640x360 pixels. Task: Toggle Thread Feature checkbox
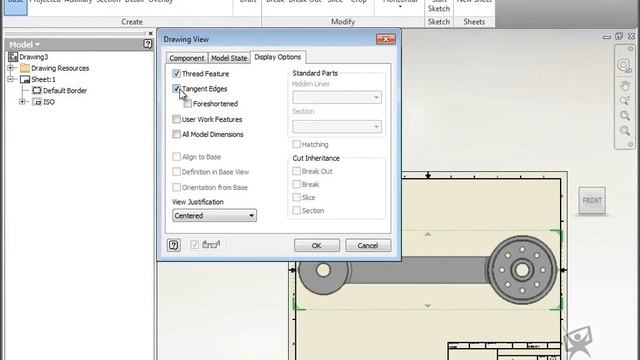pos(176,73)
